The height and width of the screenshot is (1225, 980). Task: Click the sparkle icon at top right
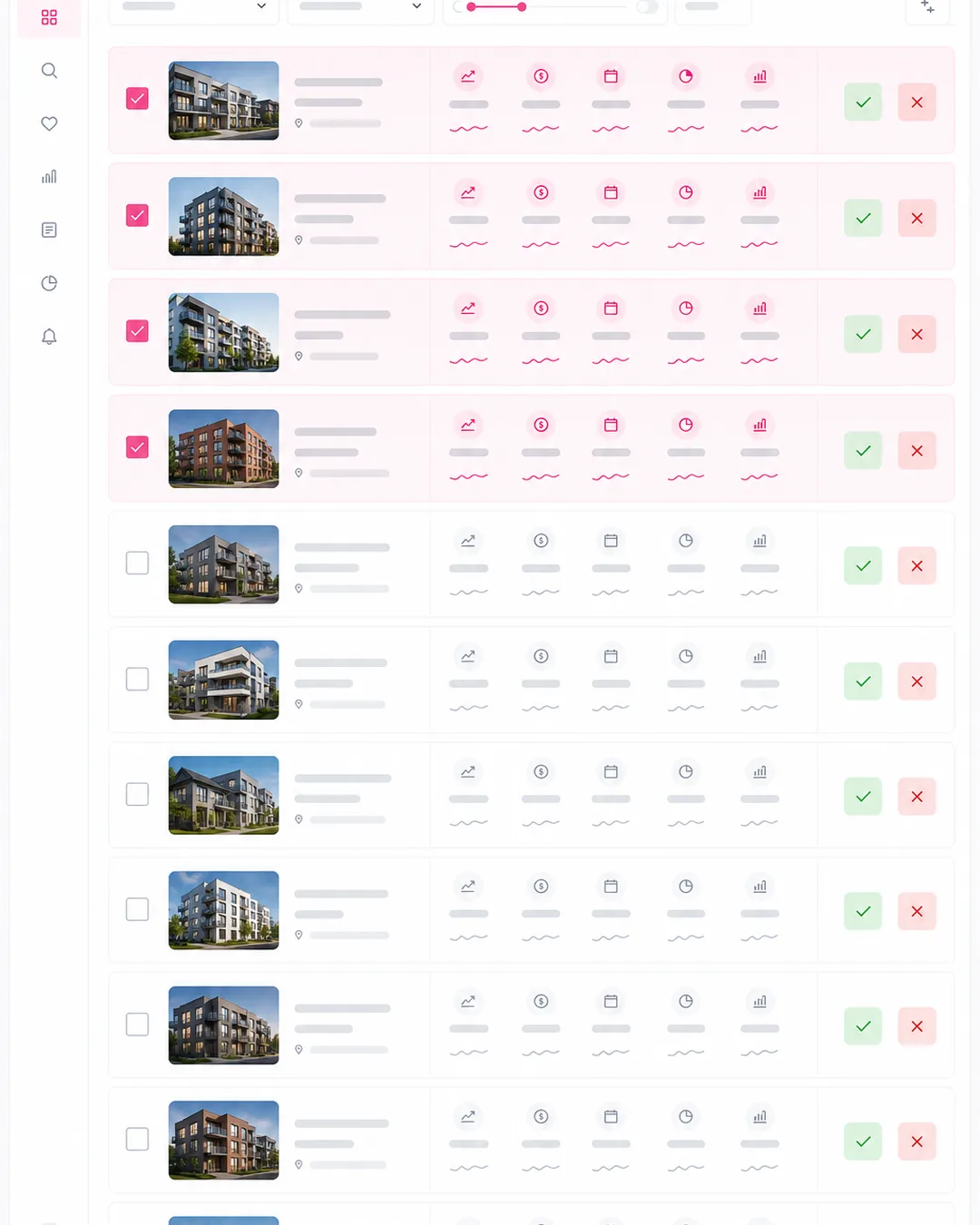(927, 7)
